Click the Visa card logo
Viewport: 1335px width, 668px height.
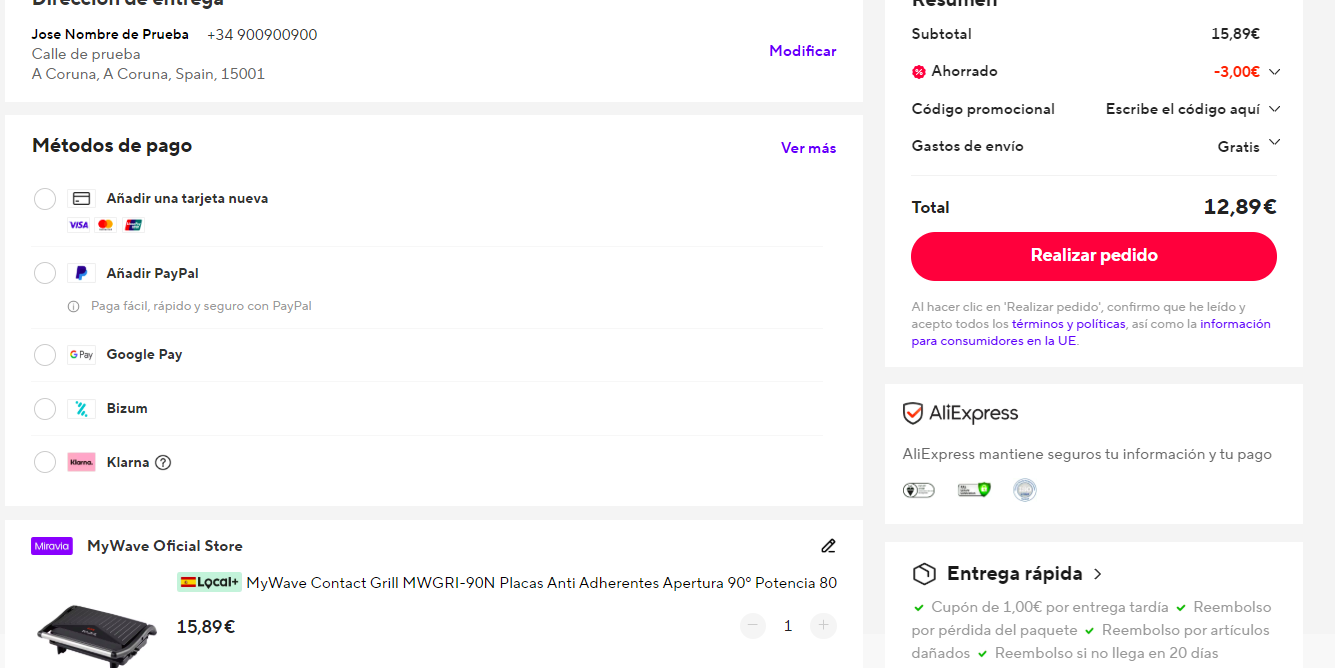[78, 225]
